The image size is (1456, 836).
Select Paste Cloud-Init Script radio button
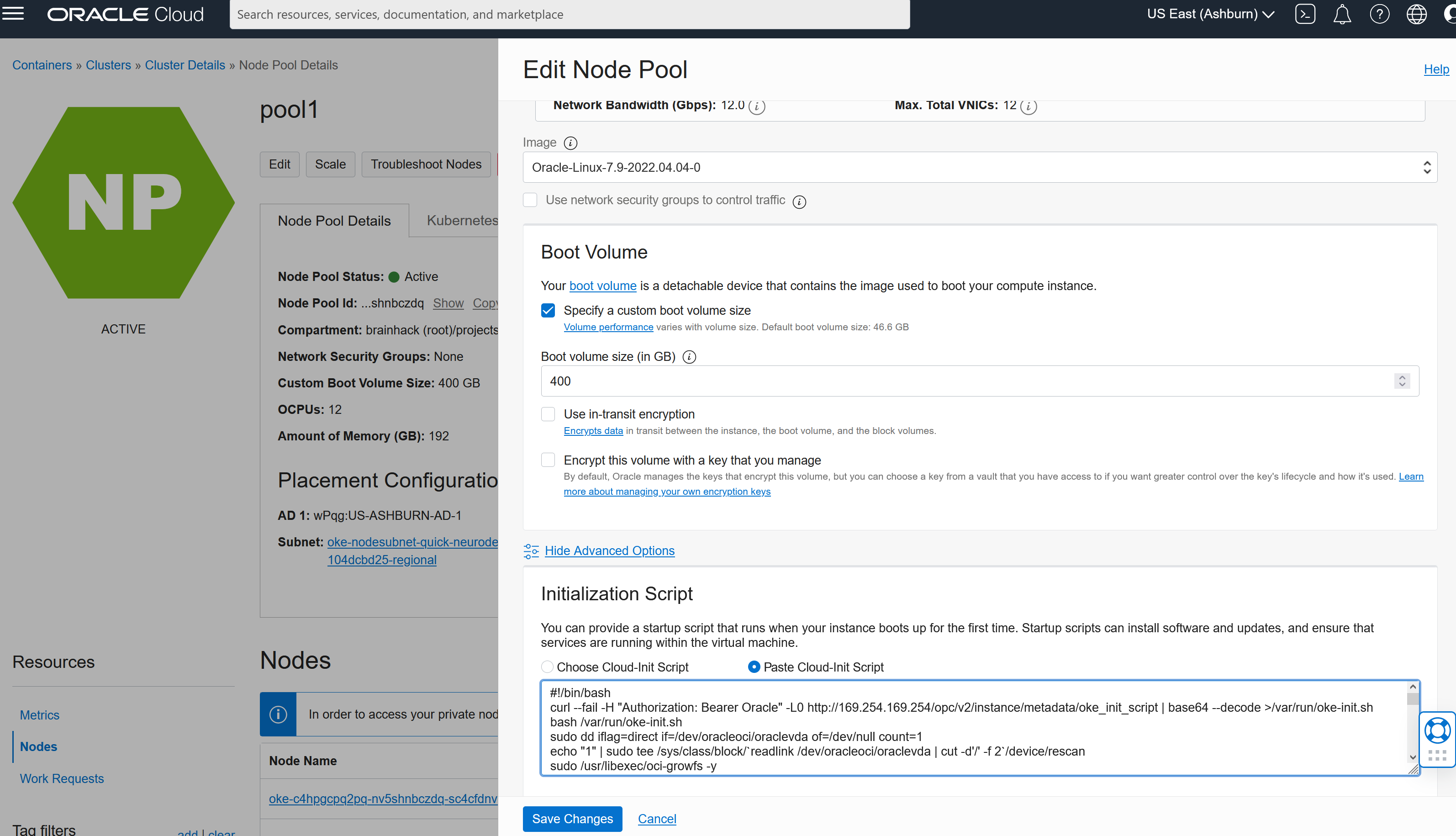754,667
